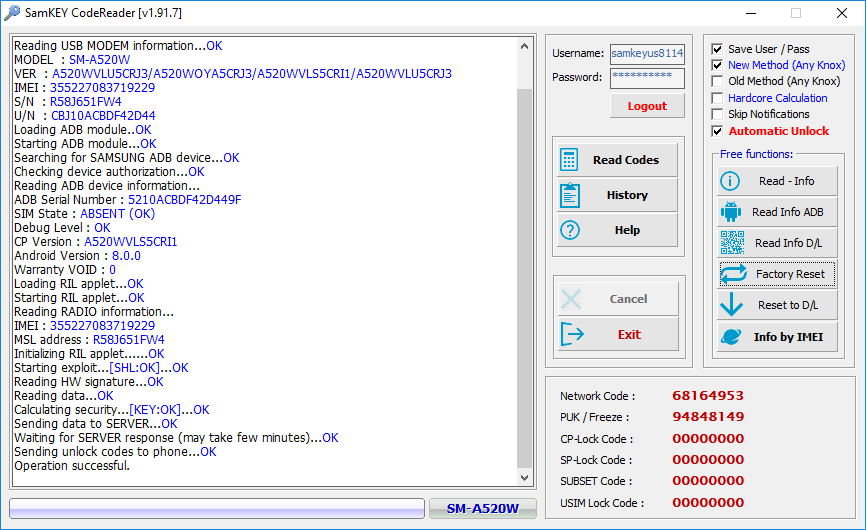The image size is (866, 530).
Task: Disable the Automatic Unlock checkbox
Action: (717, 131)
